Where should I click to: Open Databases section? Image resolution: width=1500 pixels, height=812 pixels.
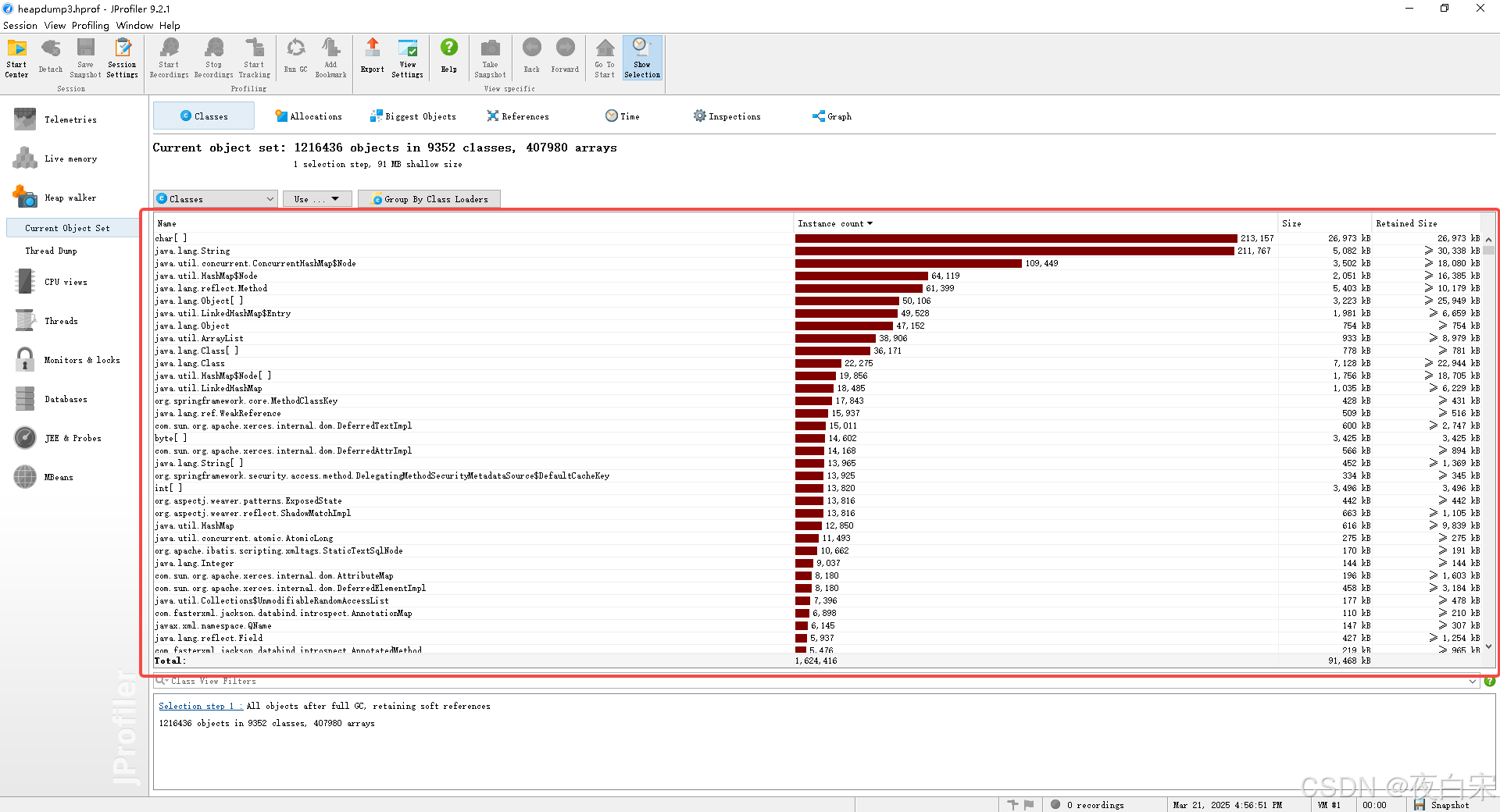tap(66, 399)
